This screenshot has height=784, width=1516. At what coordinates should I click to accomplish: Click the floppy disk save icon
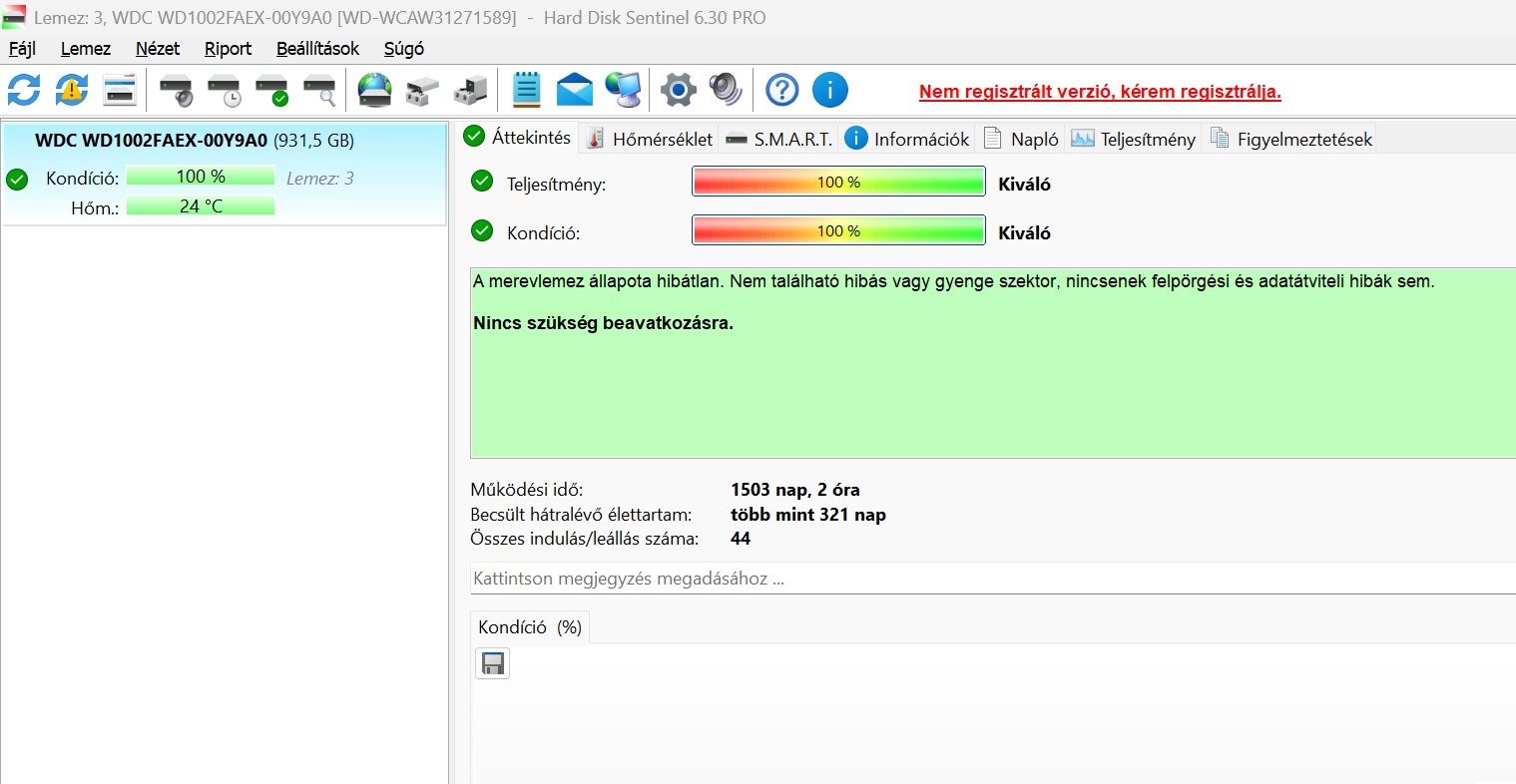coord(493,663)
